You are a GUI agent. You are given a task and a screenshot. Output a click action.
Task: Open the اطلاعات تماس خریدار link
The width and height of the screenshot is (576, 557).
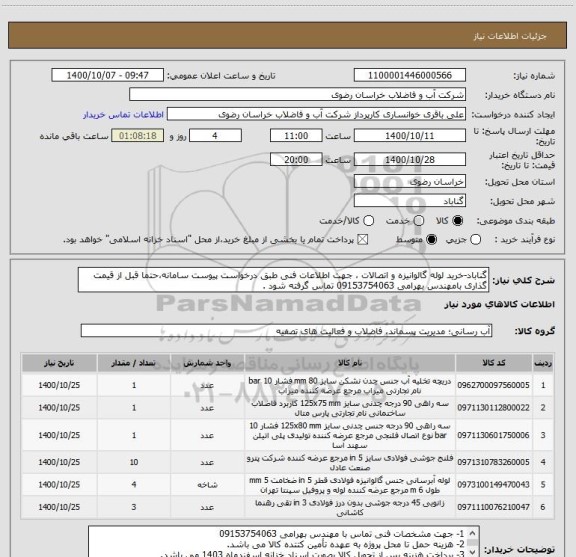[123, 115]
